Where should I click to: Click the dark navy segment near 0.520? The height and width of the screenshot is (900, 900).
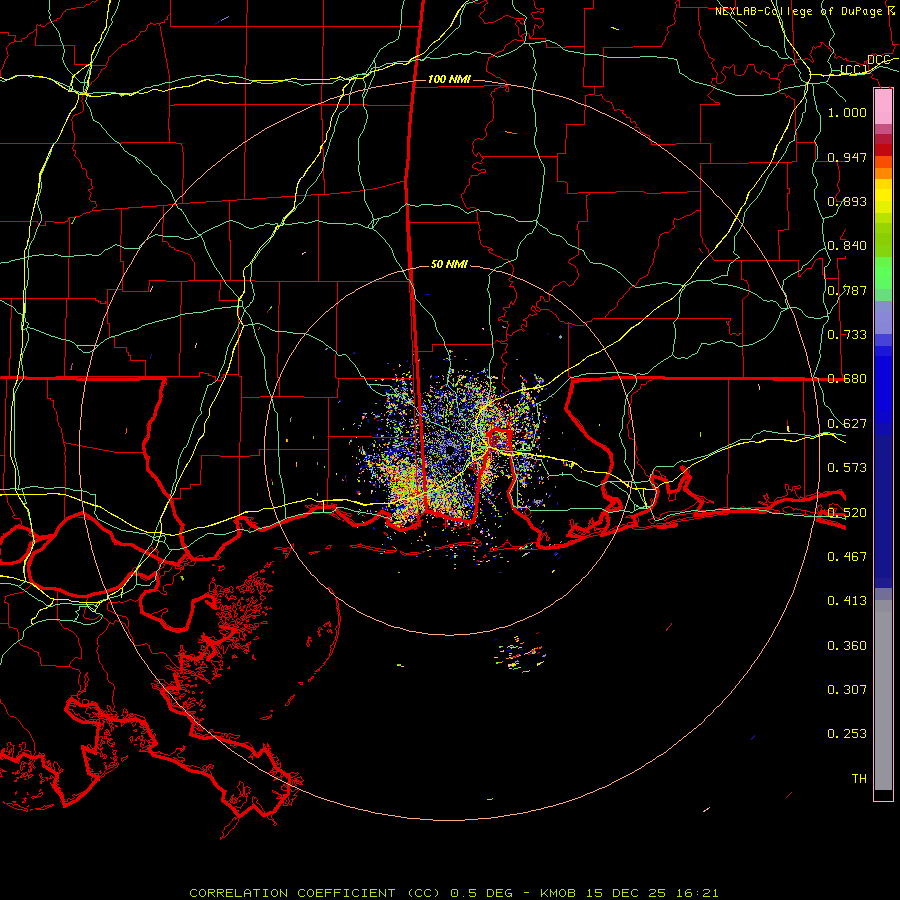click(x=883, y=511)
